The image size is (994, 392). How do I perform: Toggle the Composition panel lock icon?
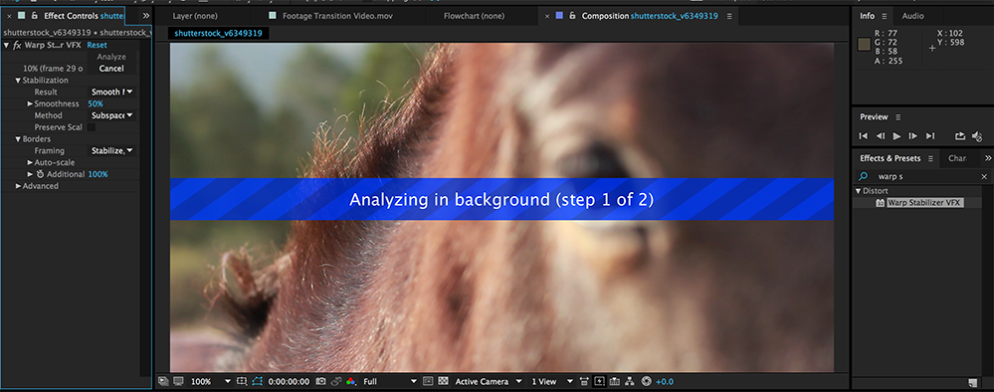click(572, 15)
